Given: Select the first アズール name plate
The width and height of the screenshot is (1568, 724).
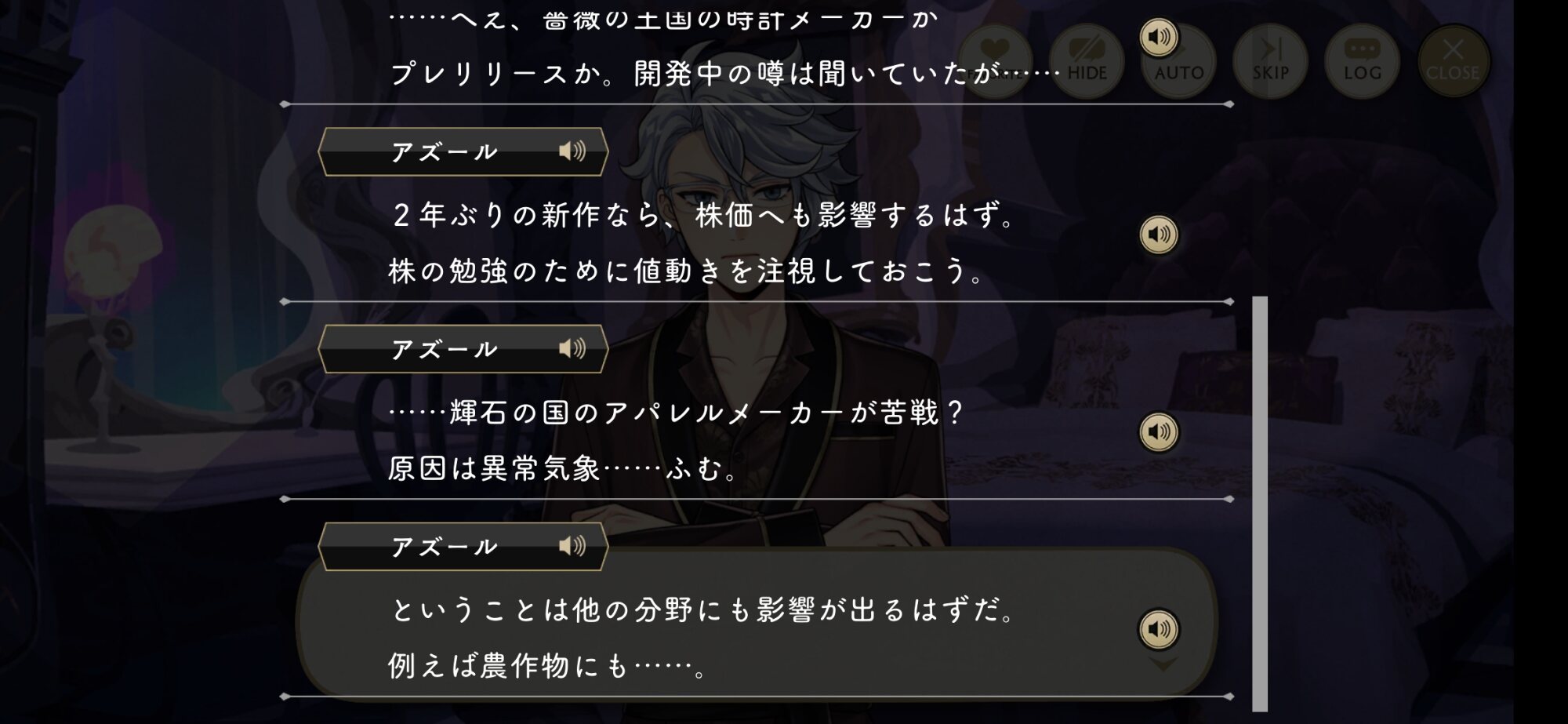Looking at the screenshot, I should (463, 151).
